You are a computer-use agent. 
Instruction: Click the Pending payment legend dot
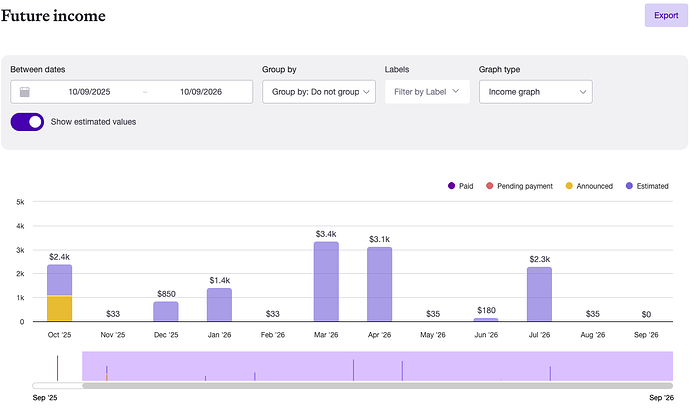click(489, 186)
